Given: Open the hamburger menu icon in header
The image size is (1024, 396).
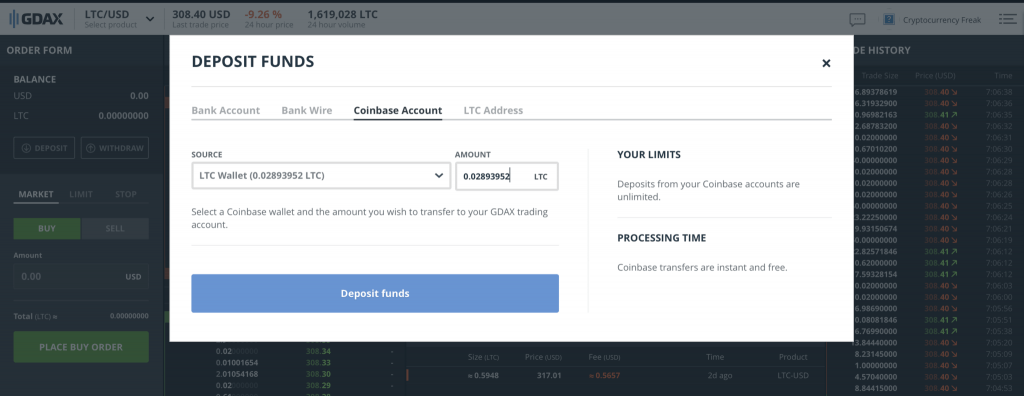Looking at the screenshot, I should click(x=1008, y=20).
